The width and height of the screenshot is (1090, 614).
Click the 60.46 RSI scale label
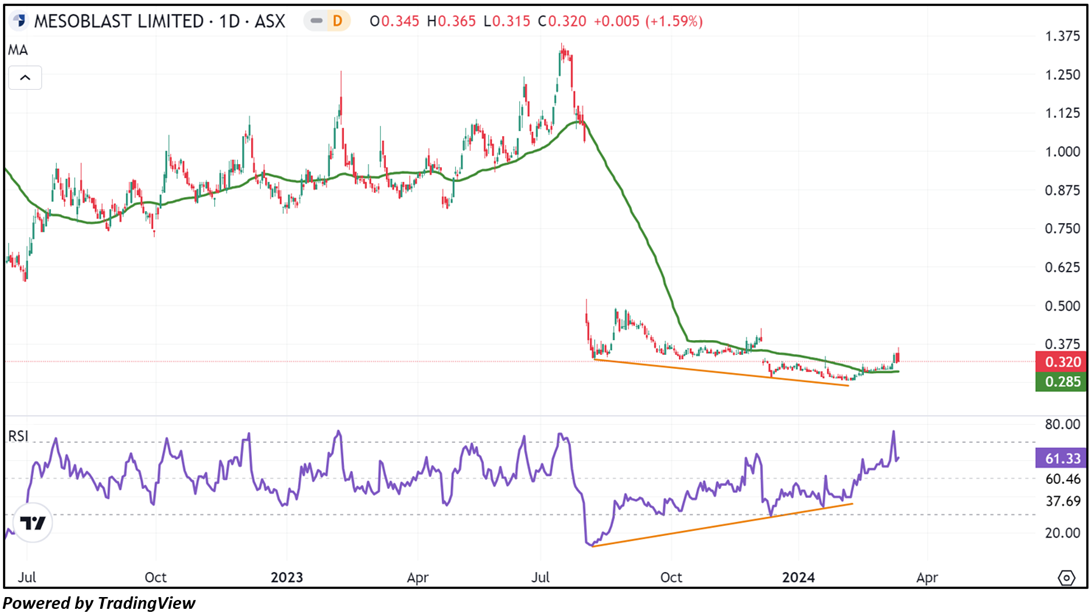(x=1063, y=479)
